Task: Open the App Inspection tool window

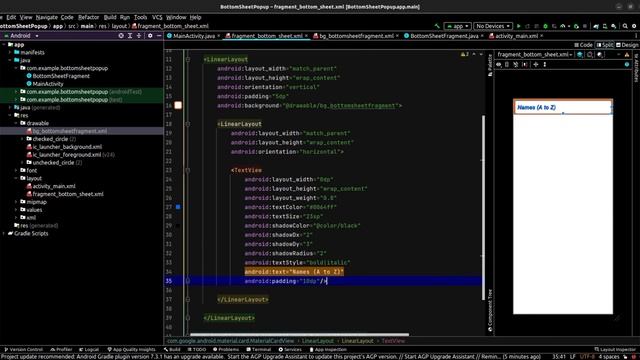Action: pyautogui.click(x=328, y=349)
